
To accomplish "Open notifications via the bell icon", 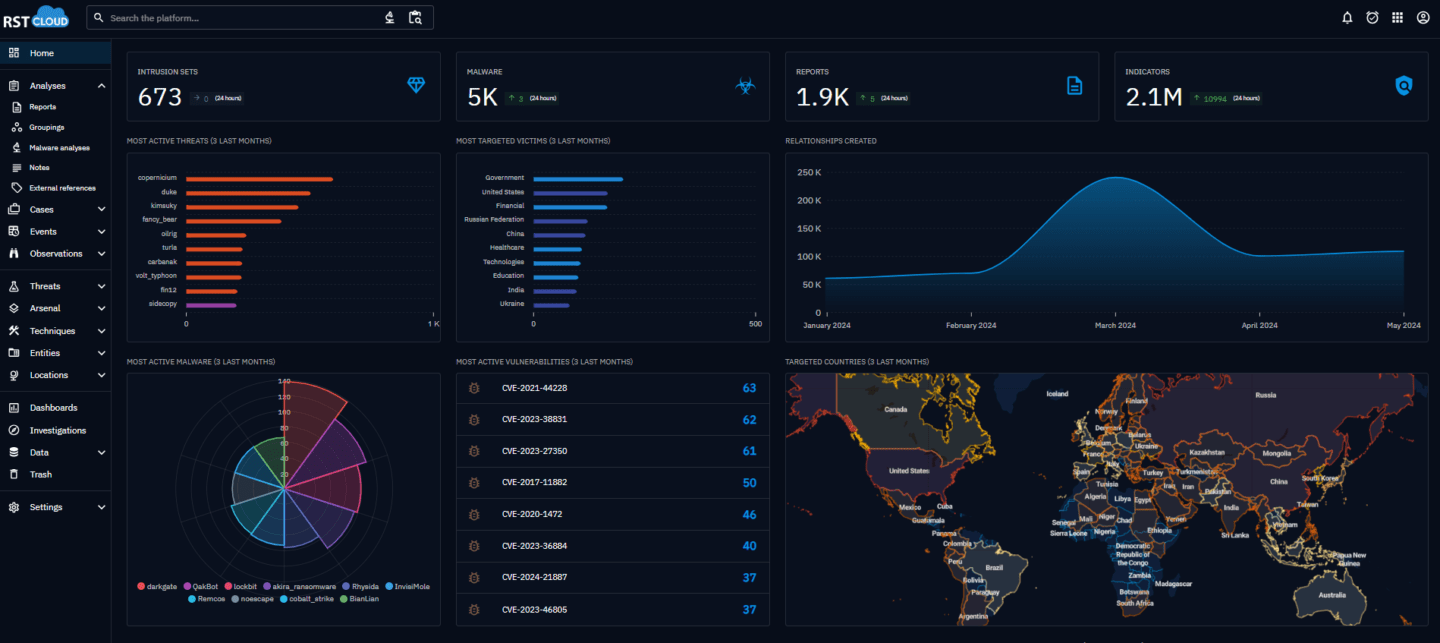I will coord(1347,17).
